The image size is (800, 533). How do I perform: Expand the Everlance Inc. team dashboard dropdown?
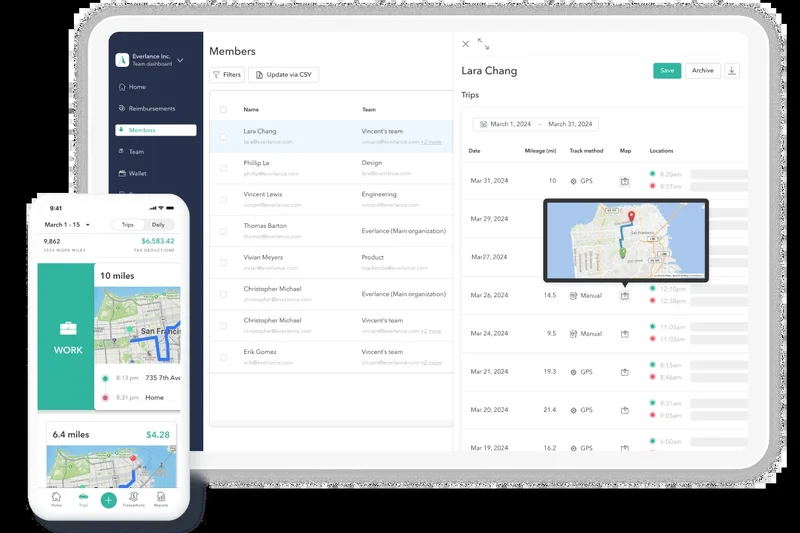[x=180, y=61]
